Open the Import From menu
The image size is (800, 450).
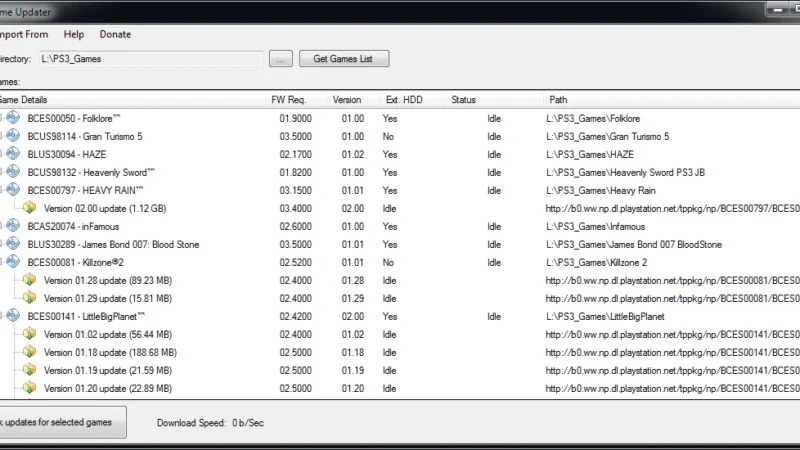tap(23, 34)
